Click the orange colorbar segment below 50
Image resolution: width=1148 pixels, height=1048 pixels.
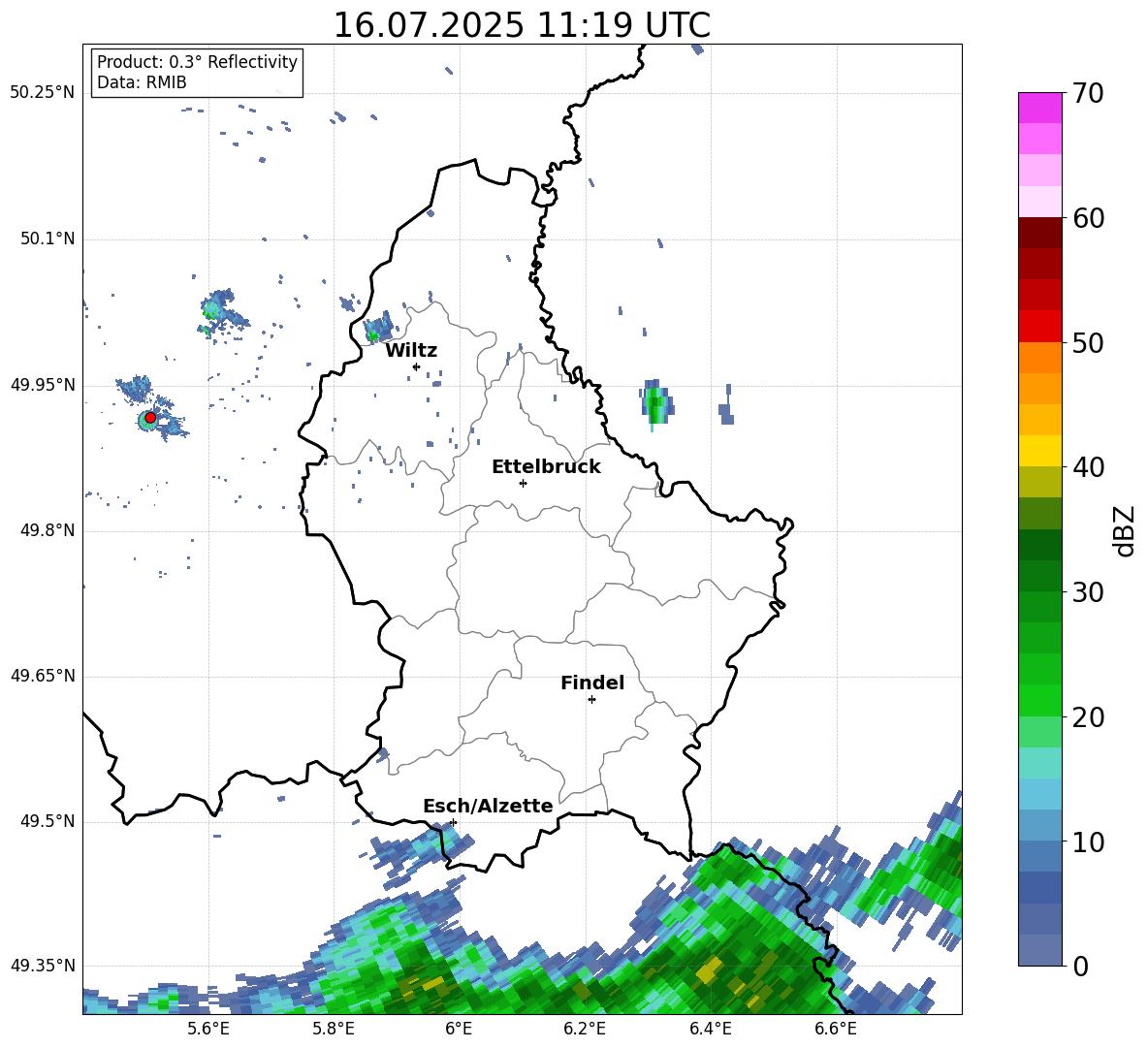click(x=1039, y=358)
